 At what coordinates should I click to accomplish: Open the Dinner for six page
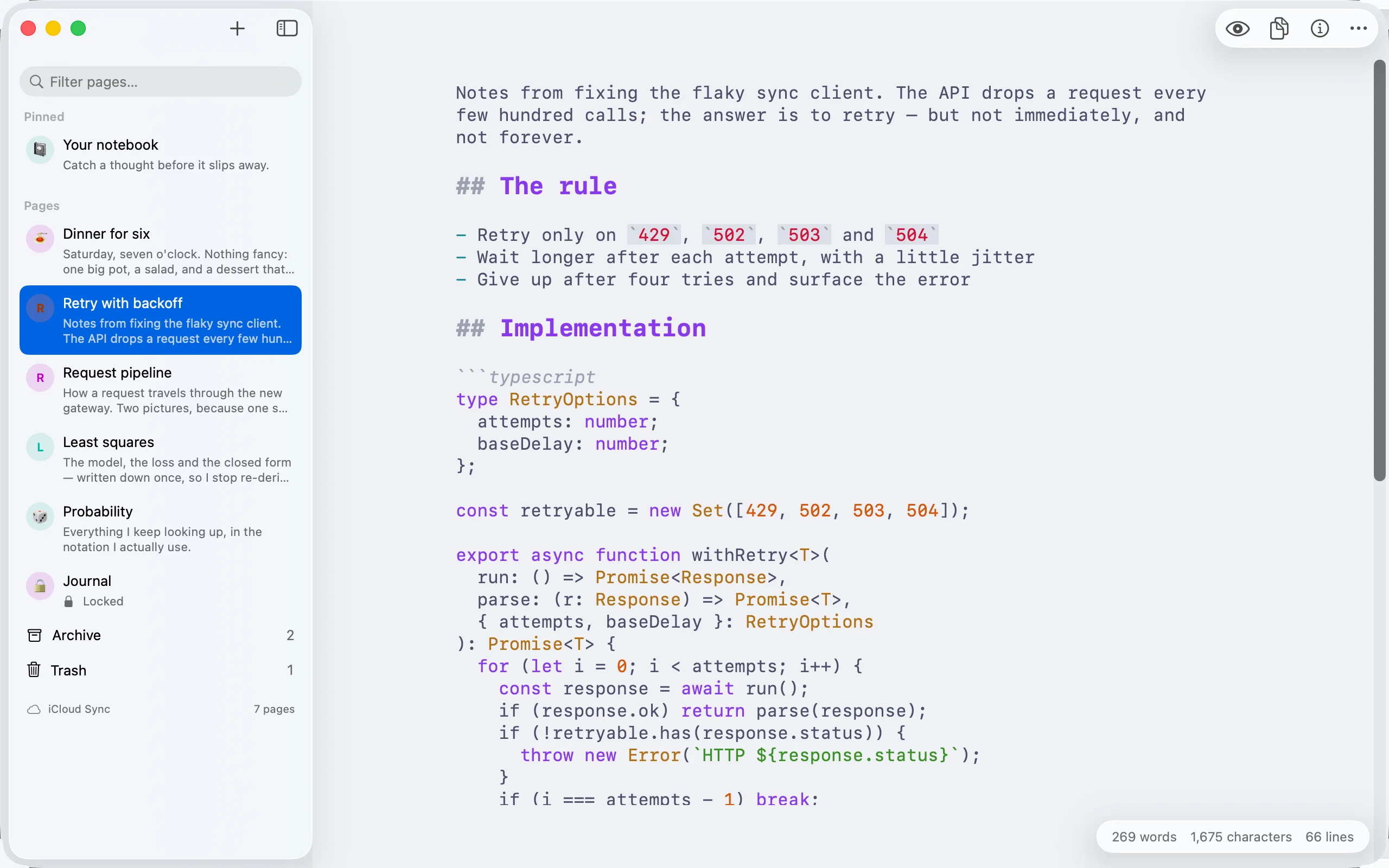click(x=160, y=251)
